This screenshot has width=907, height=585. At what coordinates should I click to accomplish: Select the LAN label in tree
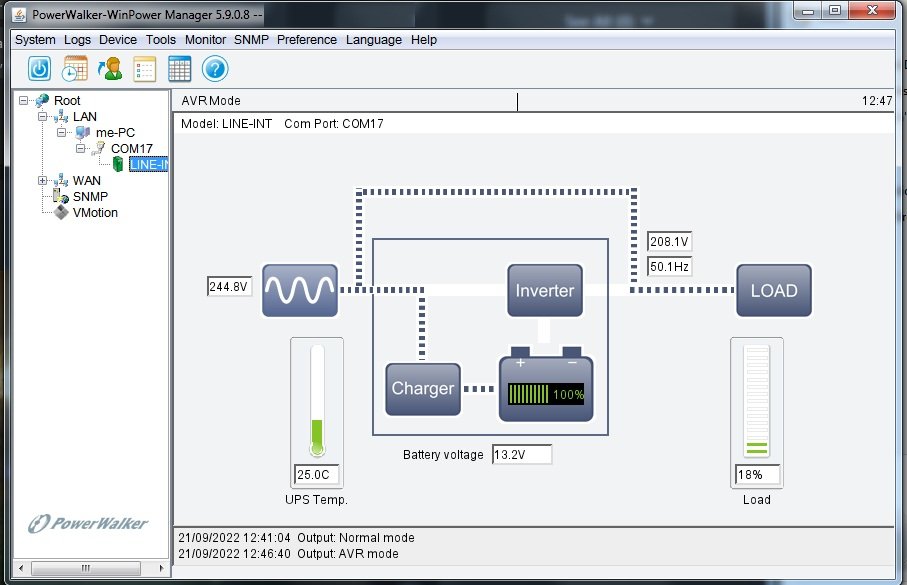click(85, 117)
